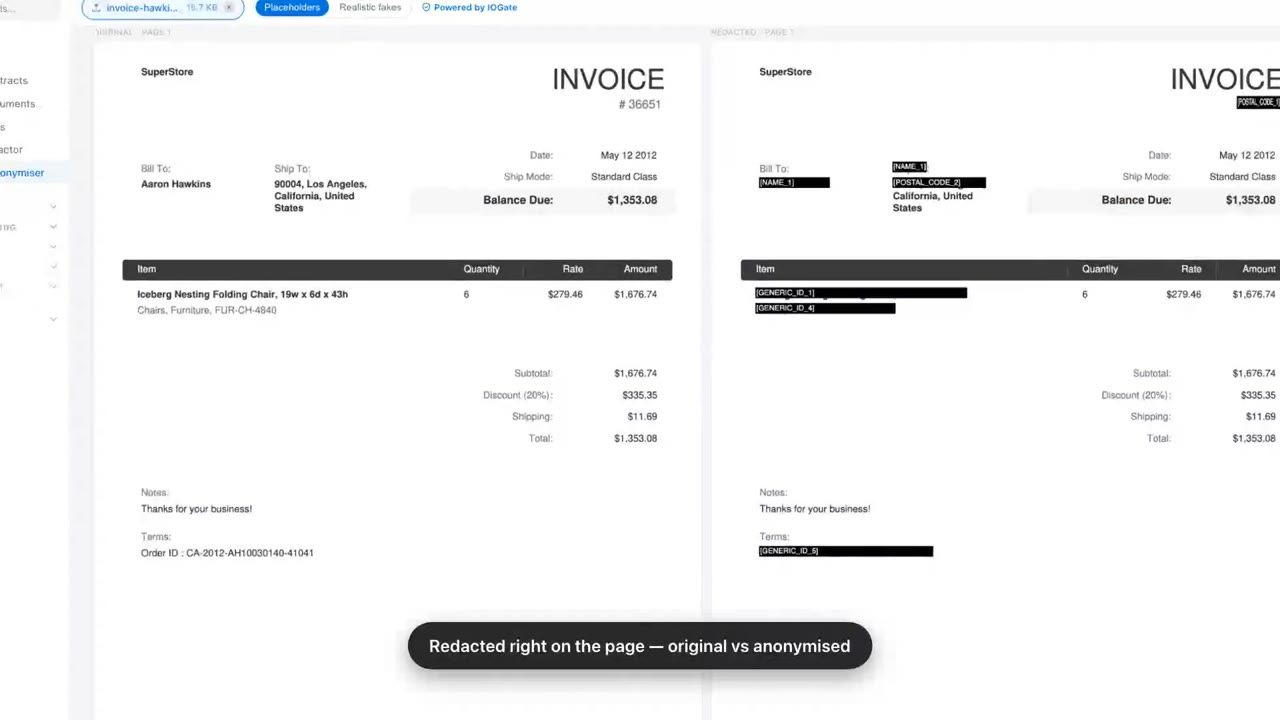Click the Balance Due label in the redacted invoice
This screenshot has width=1280, height=720.
[x=1136, y=200]
